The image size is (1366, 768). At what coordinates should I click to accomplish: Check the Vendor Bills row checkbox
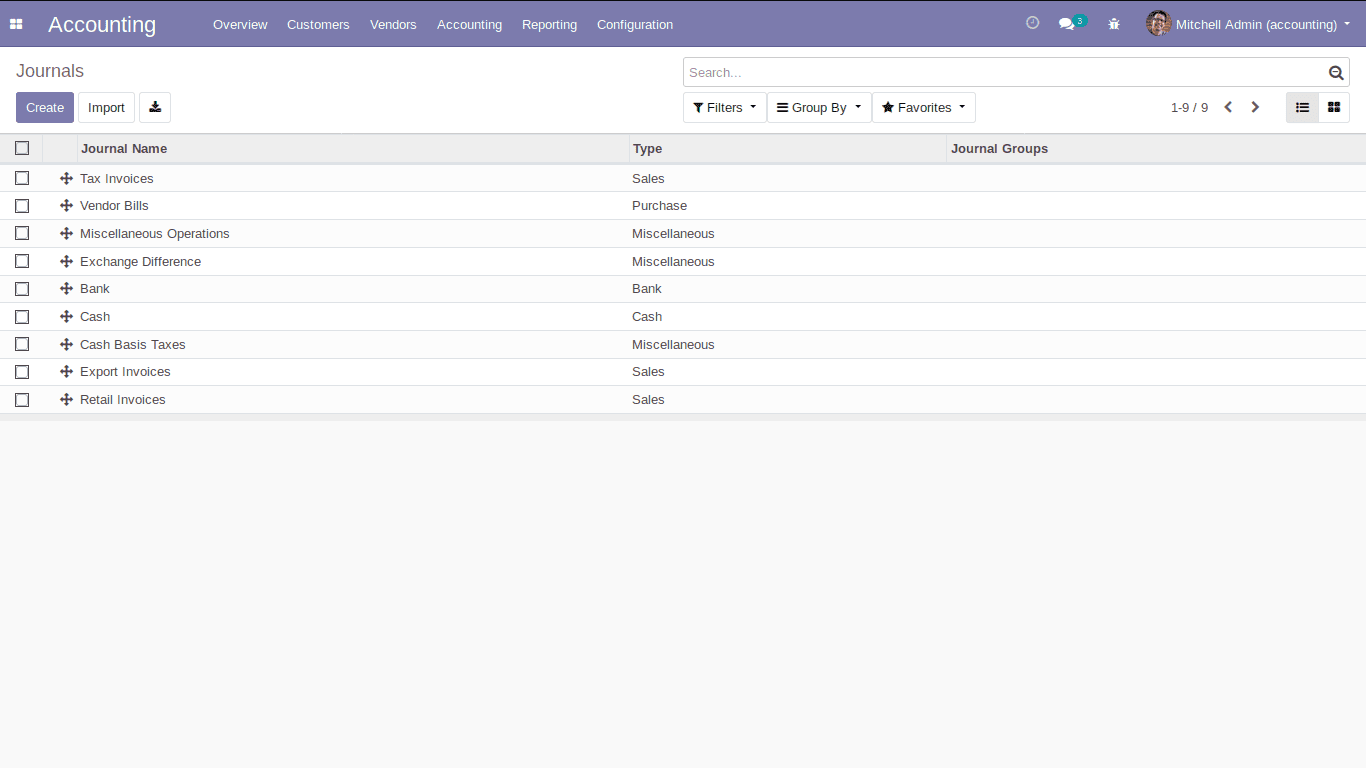[22, 206]
